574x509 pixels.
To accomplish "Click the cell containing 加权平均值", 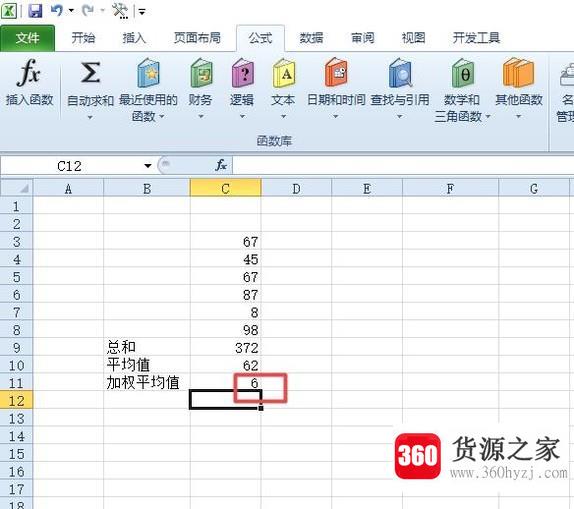I will coord(147,383).
